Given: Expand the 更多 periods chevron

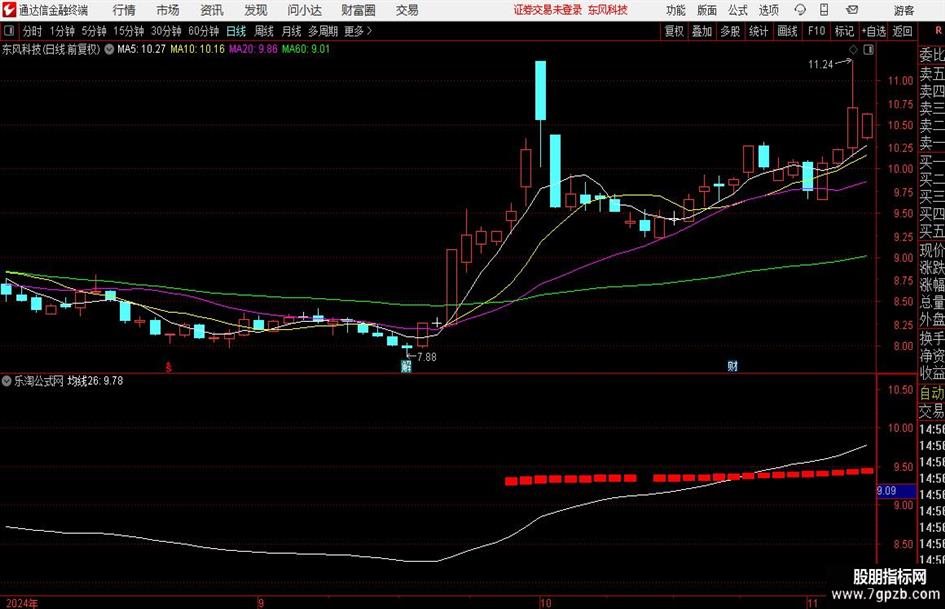Looking at the screenshot, I should coord(359,31).
